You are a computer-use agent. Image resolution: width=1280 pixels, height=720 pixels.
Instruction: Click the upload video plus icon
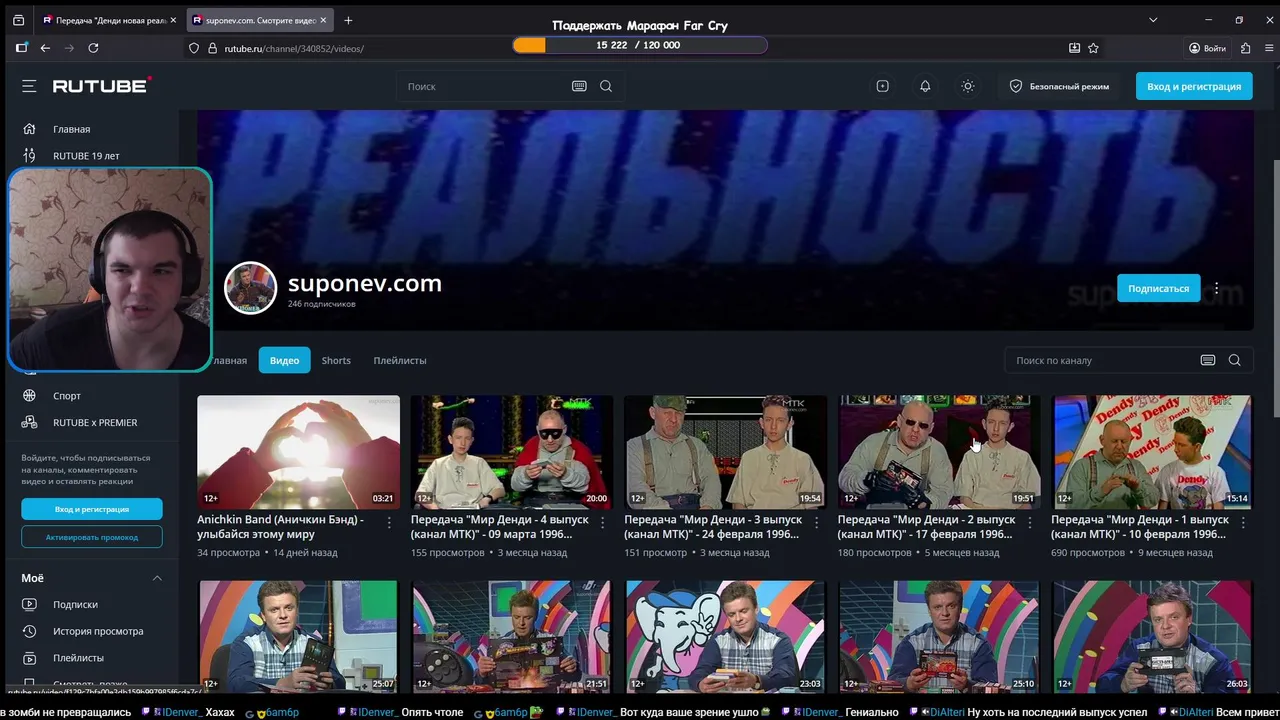click(x=882, y=86)
